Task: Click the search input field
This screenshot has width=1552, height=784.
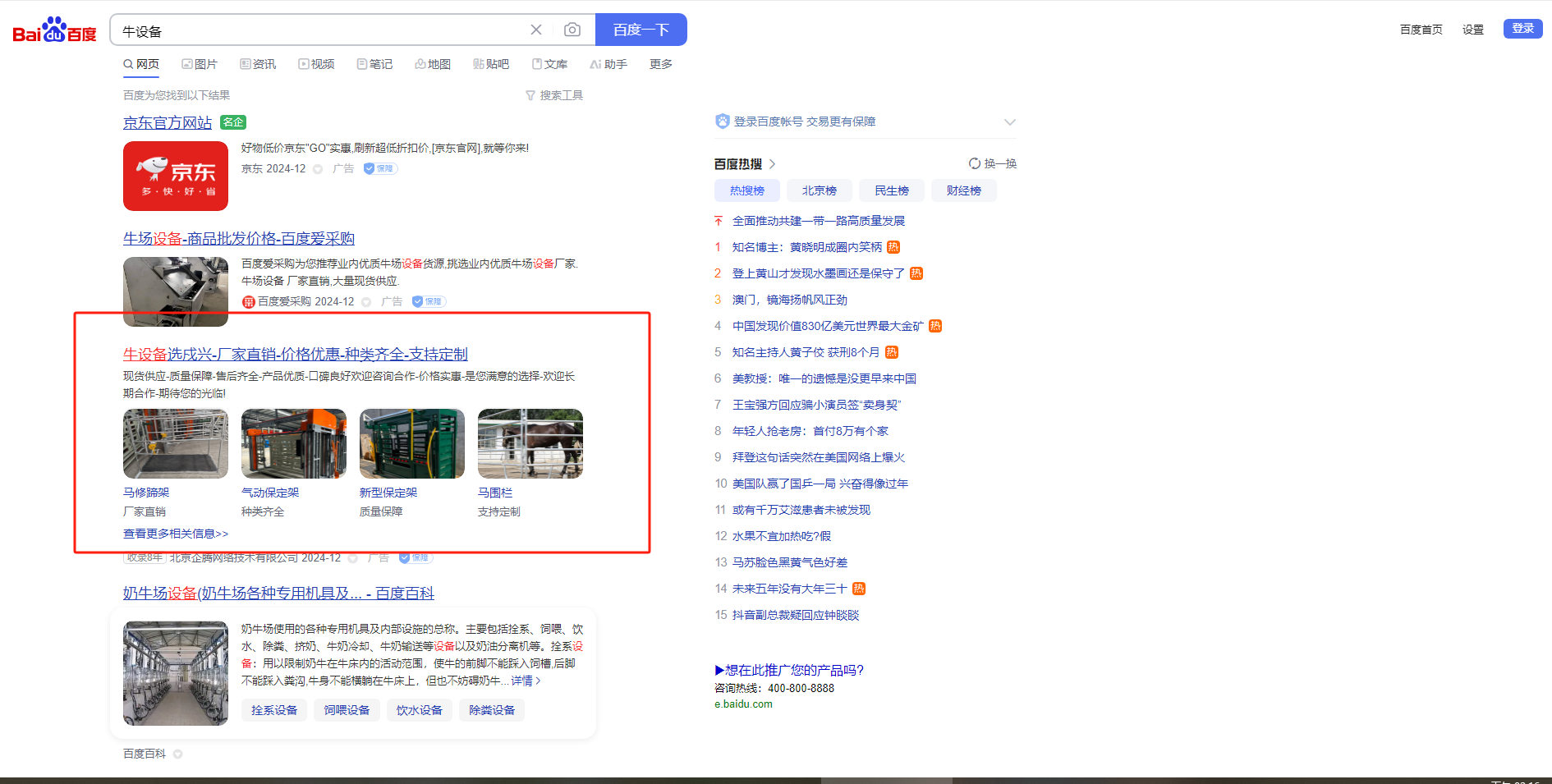Action: click(320, 31)
